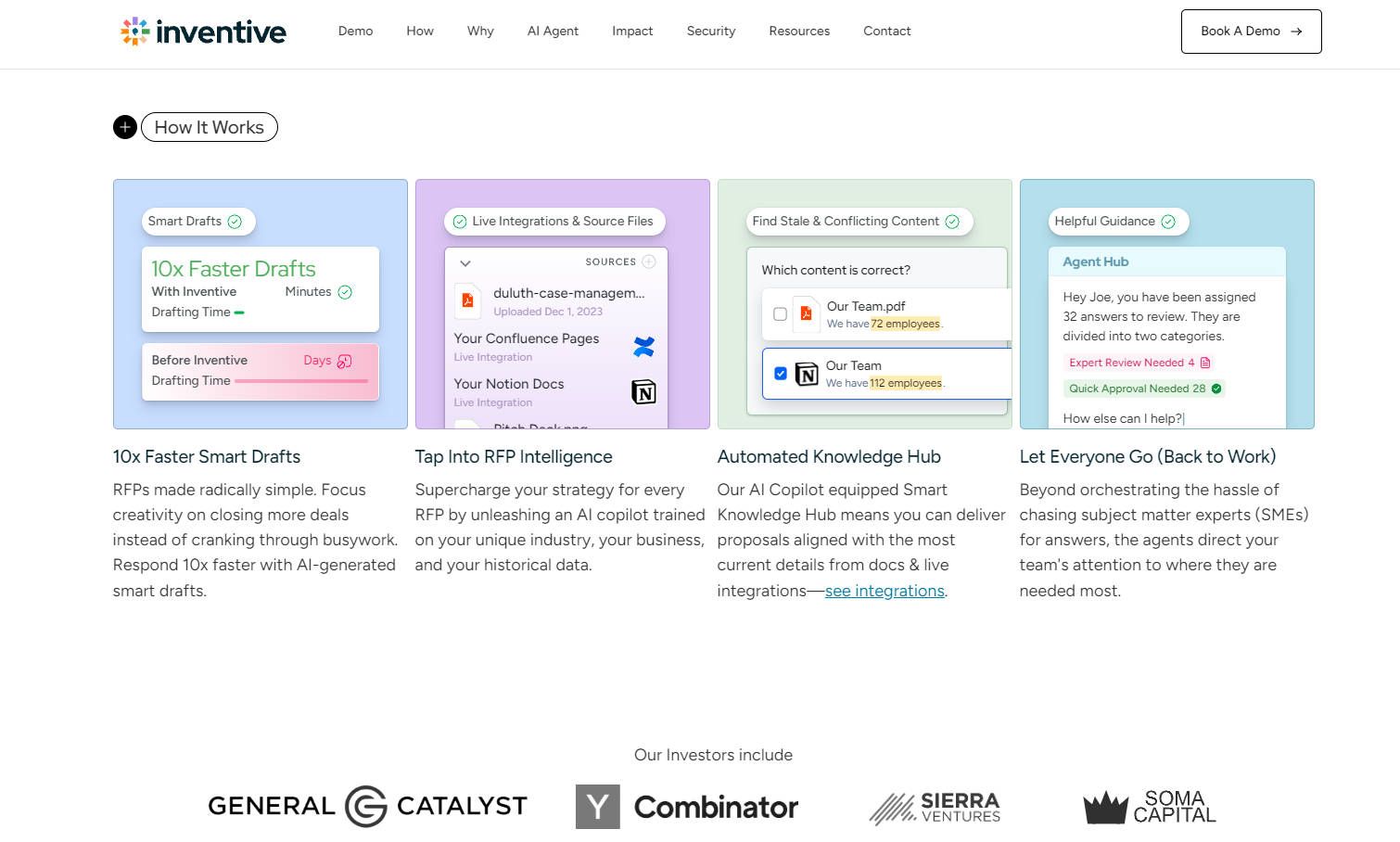1400x842 pixels.
Task: Click the plus icon next to SOURCES
Action: tap(650, 262)
